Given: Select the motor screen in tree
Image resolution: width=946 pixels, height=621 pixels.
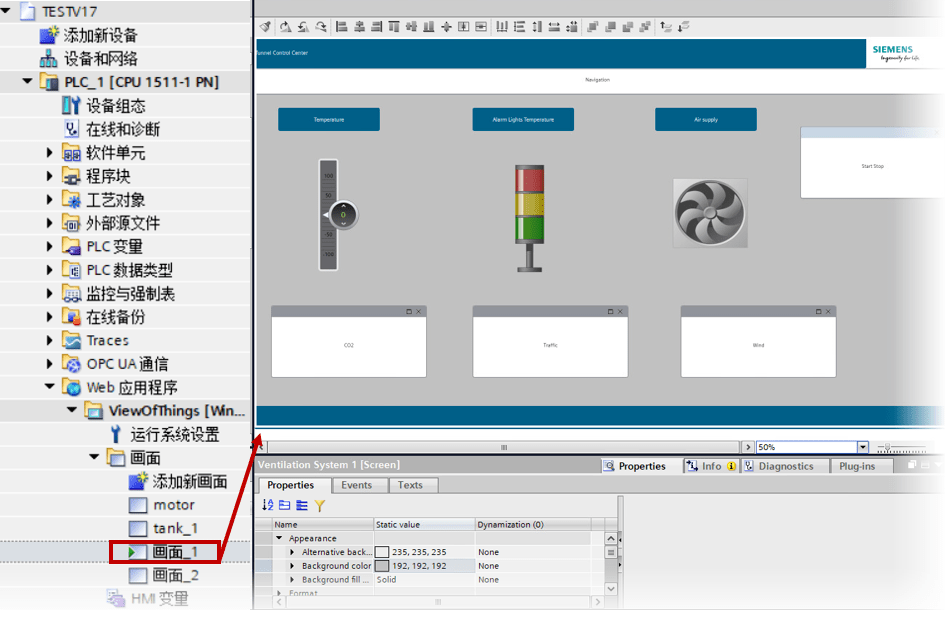Looking at the screenshot, I should [x=174, y=505].
